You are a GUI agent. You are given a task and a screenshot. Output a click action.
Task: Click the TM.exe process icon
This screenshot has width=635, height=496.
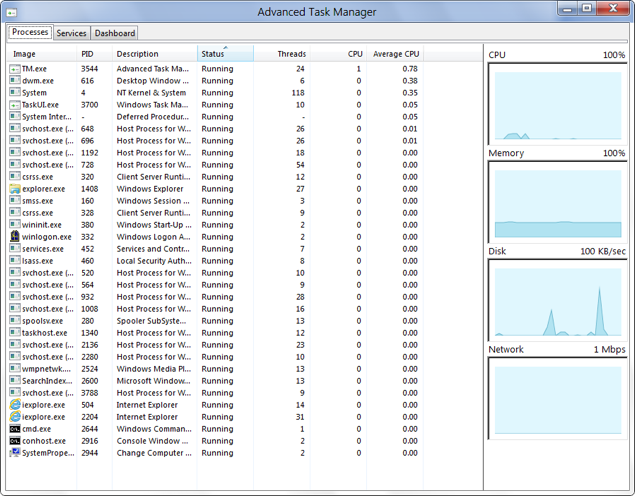pos(15,69)
